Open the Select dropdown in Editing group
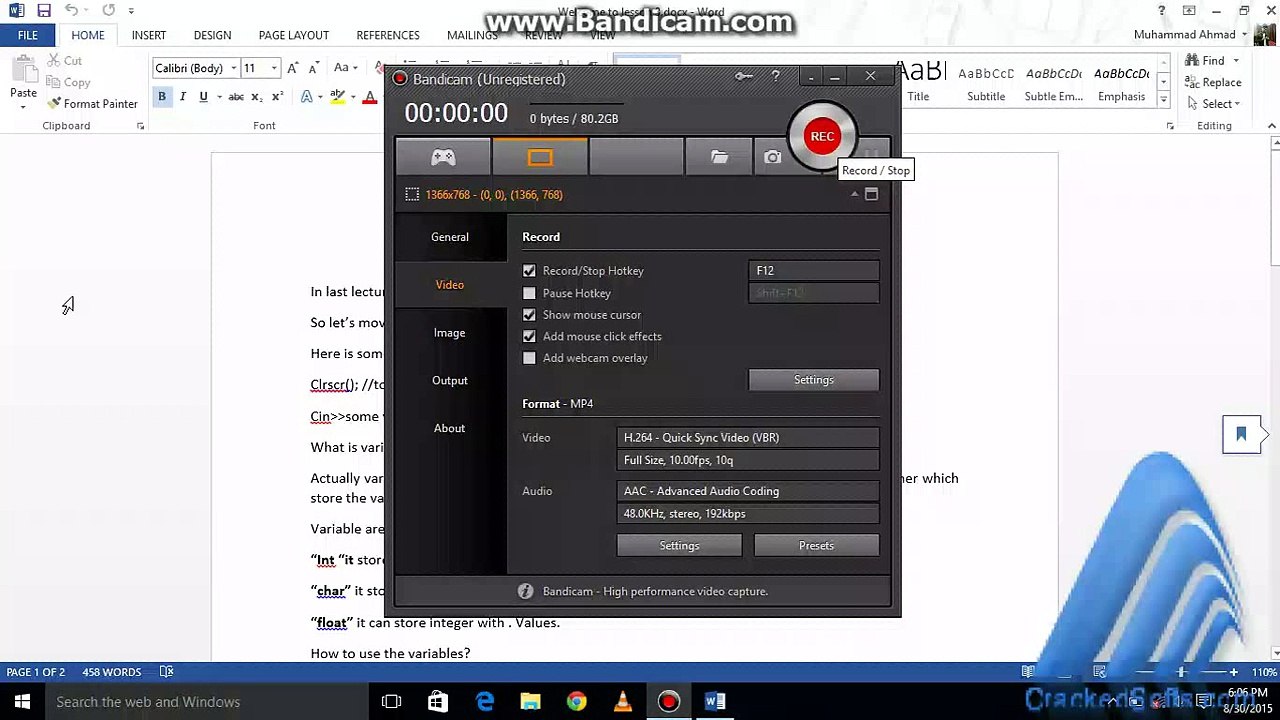The width and height of the screenshot is (1280, 720). pyautogui.click(x=1213, y=104)
